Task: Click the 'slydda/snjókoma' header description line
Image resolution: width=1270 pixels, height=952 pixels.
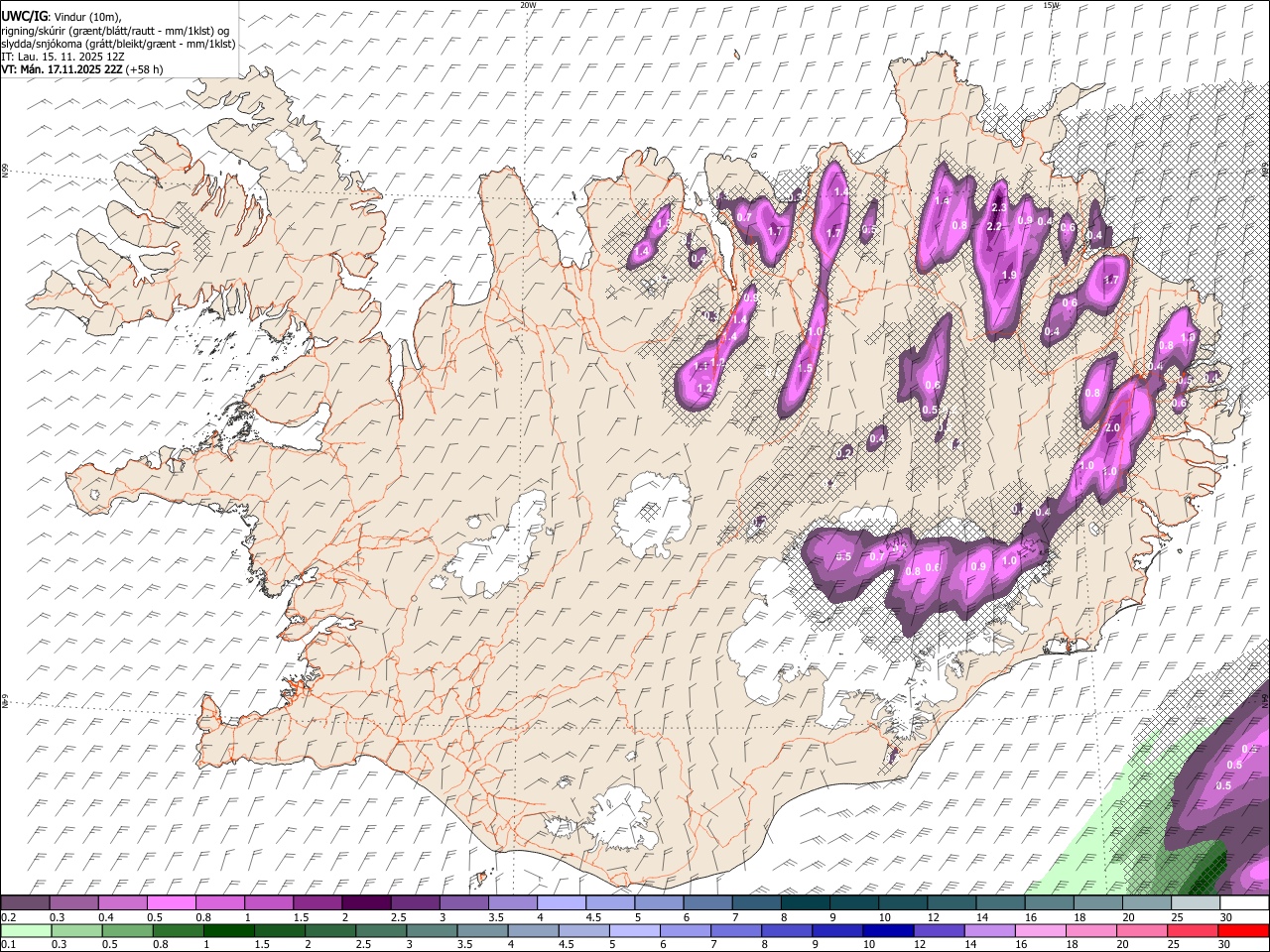Action: tap(118, 44)
